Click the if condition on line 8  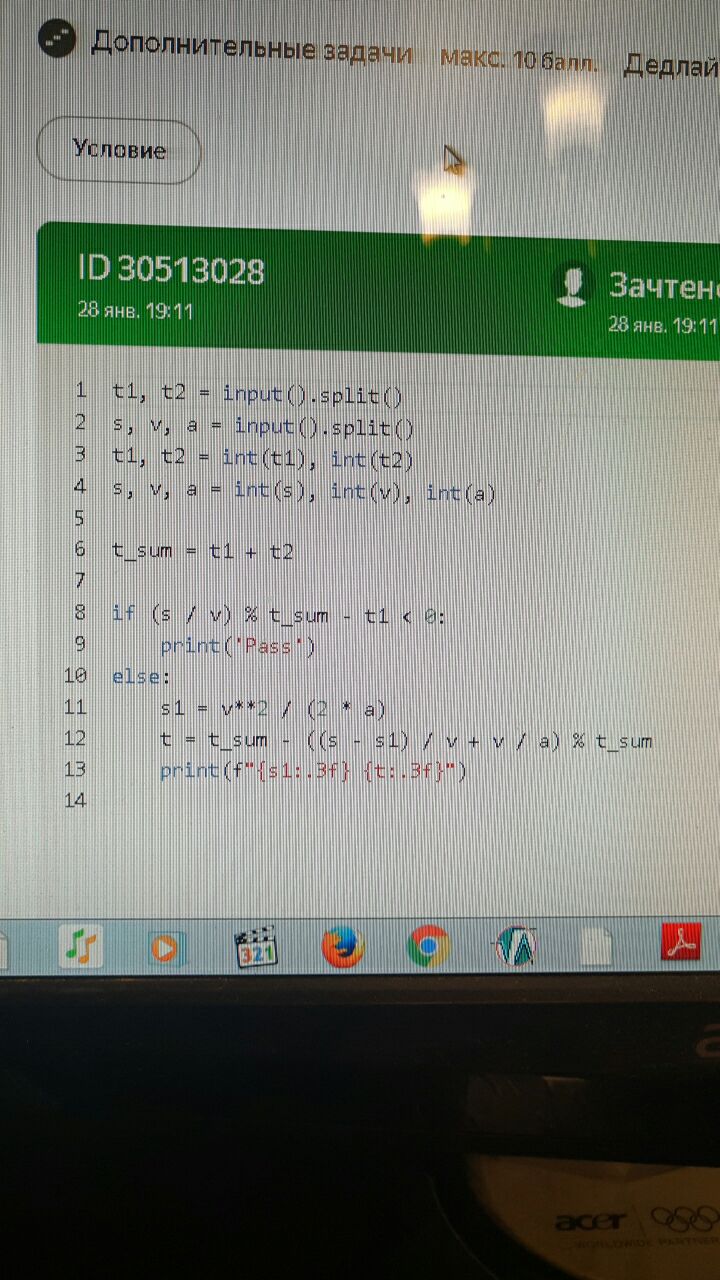pyautogui.click(x=279, y=614)
